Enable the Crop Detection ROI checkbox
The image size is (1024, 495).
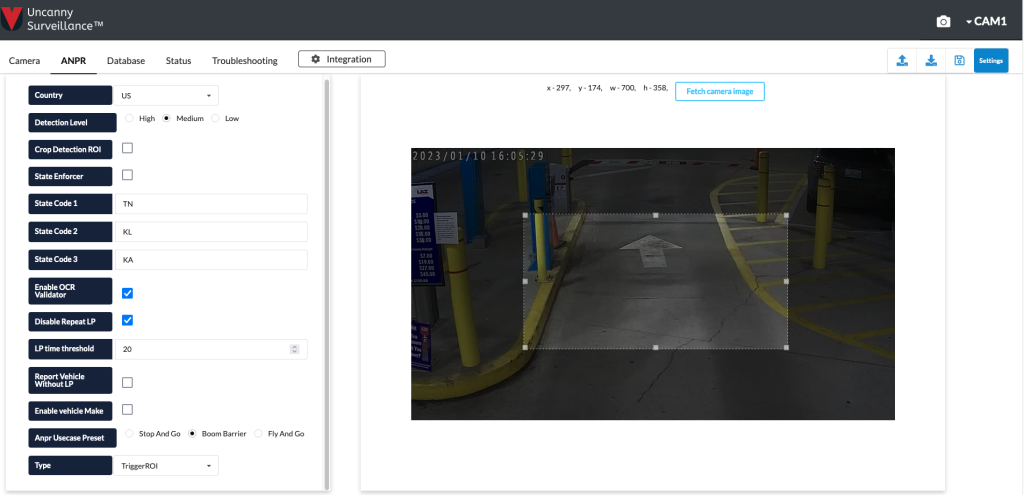(127, 148)
